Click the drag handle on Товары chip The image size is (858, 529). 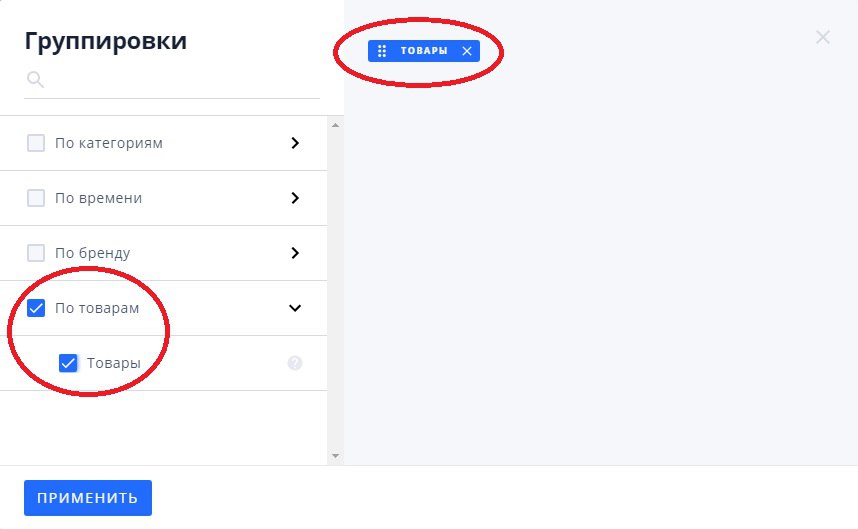coord(382,51)
